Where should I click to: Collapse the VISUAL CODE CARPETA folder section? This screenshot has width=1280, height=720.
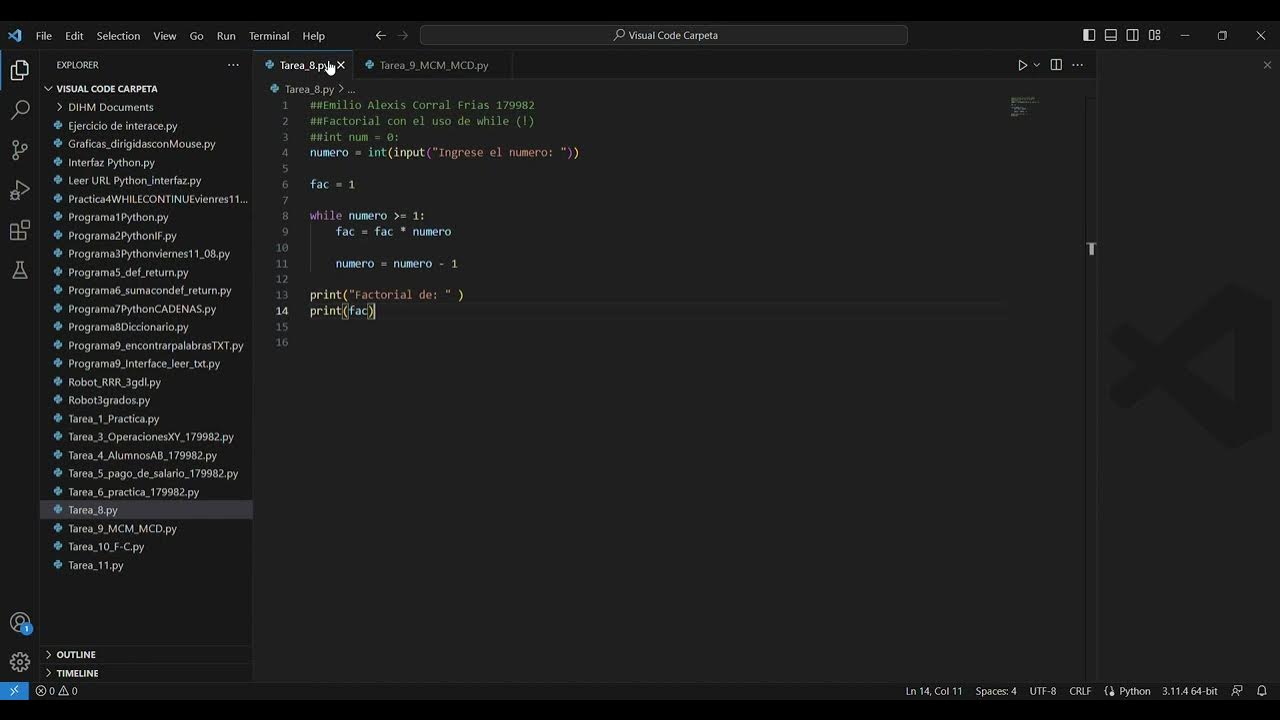(106, 89)
